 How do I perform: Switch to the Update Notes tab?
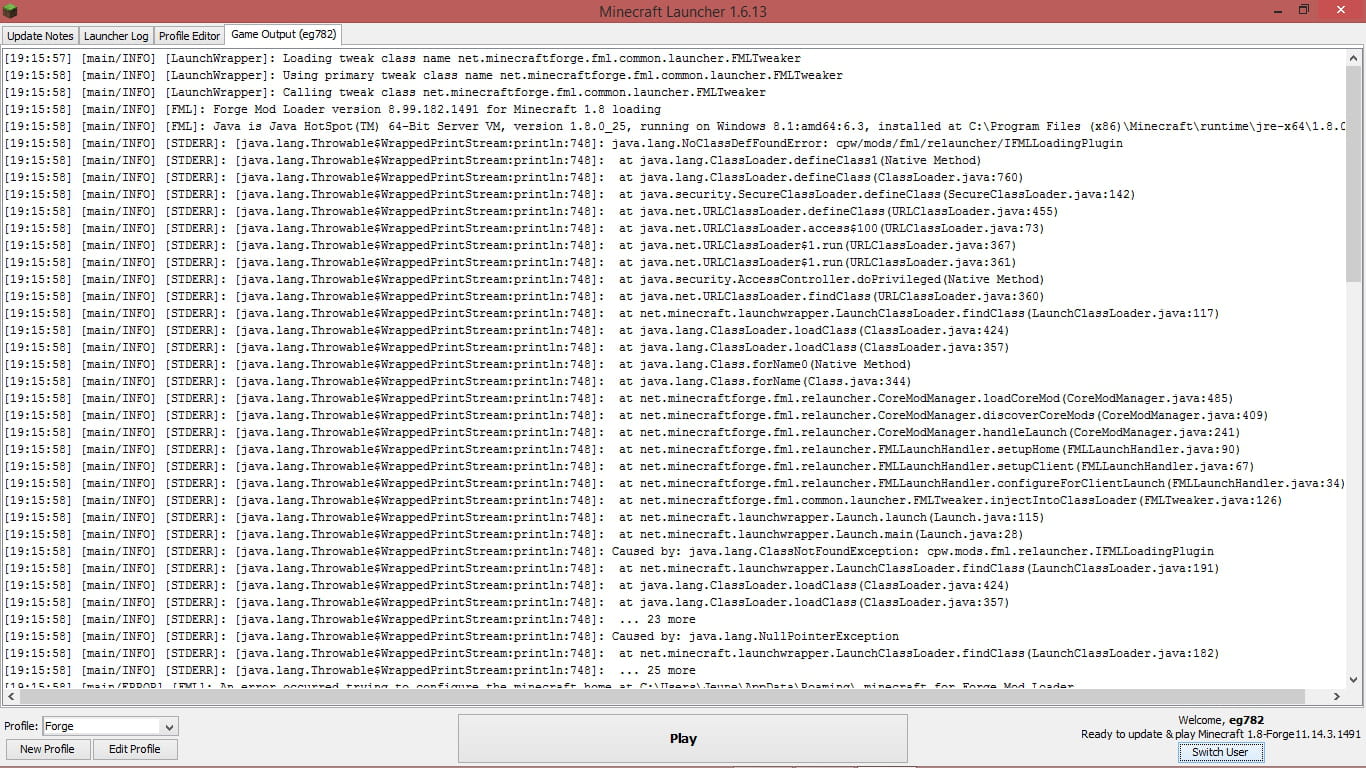[40, 36]
